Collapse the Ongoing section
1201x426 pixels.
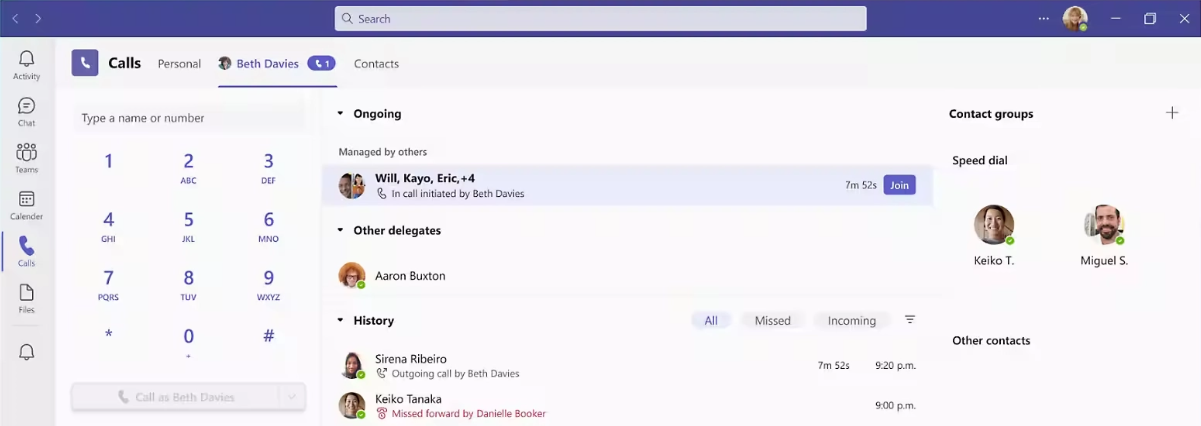tap(340, 114)
